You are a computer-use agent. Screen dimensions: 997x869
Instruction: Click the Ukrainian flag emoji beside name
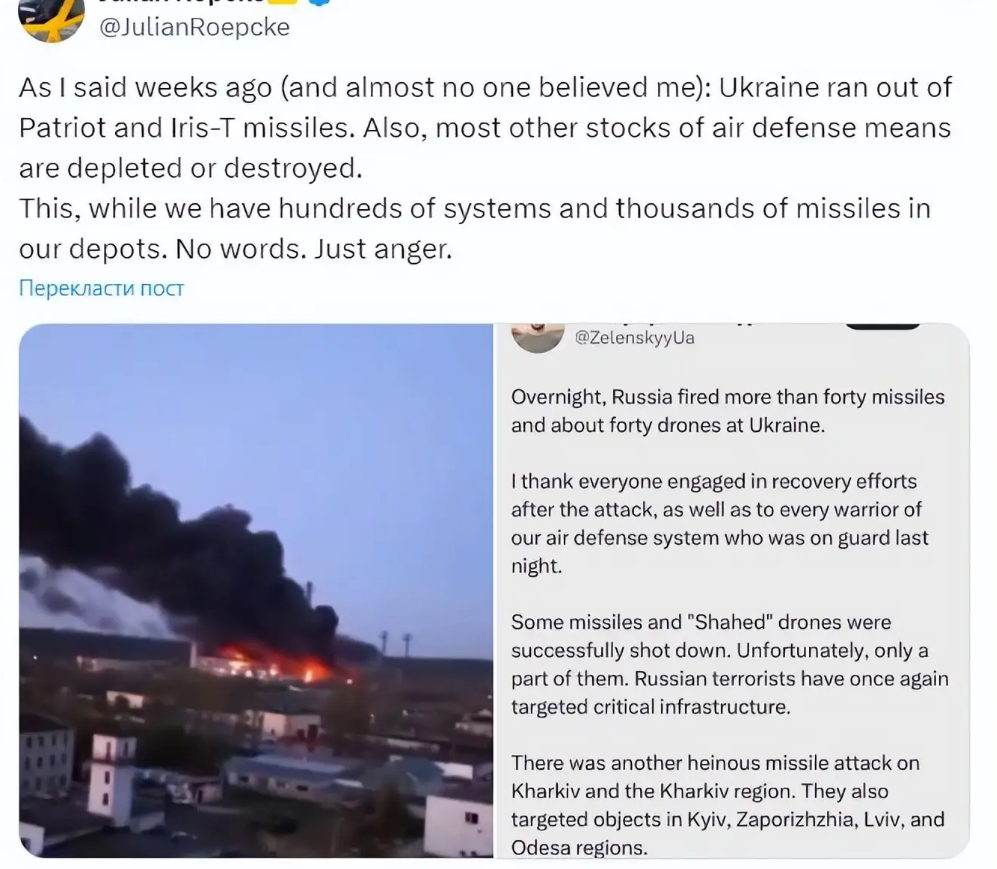(282, 2)
